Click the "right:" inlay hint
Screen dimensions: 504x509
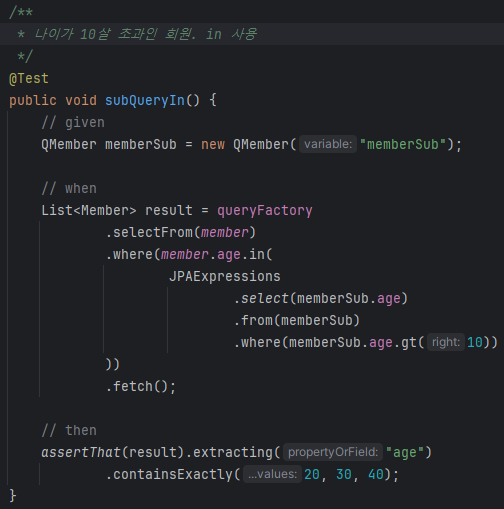[446, 342]
